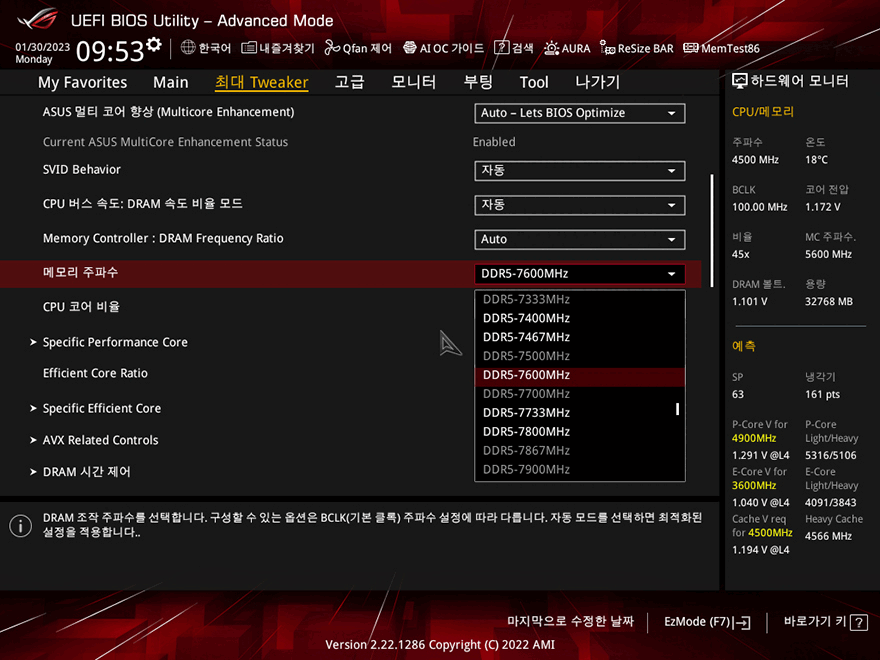Launch MemTest86 icon
Viewport: 880px width, 660px height.
691,48
